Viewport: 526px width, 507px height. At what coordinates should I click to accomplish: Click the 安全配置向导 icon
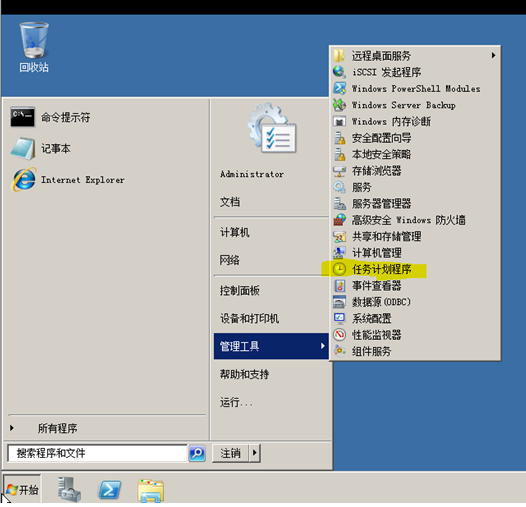[x=339, y=138]
